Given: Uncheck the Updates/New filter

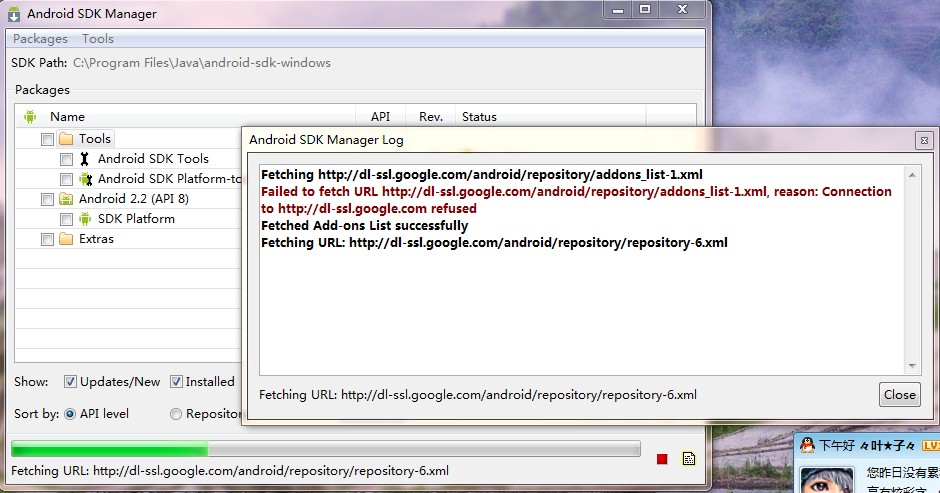Looking at the screenshot, I should click(x=70, y=381).
